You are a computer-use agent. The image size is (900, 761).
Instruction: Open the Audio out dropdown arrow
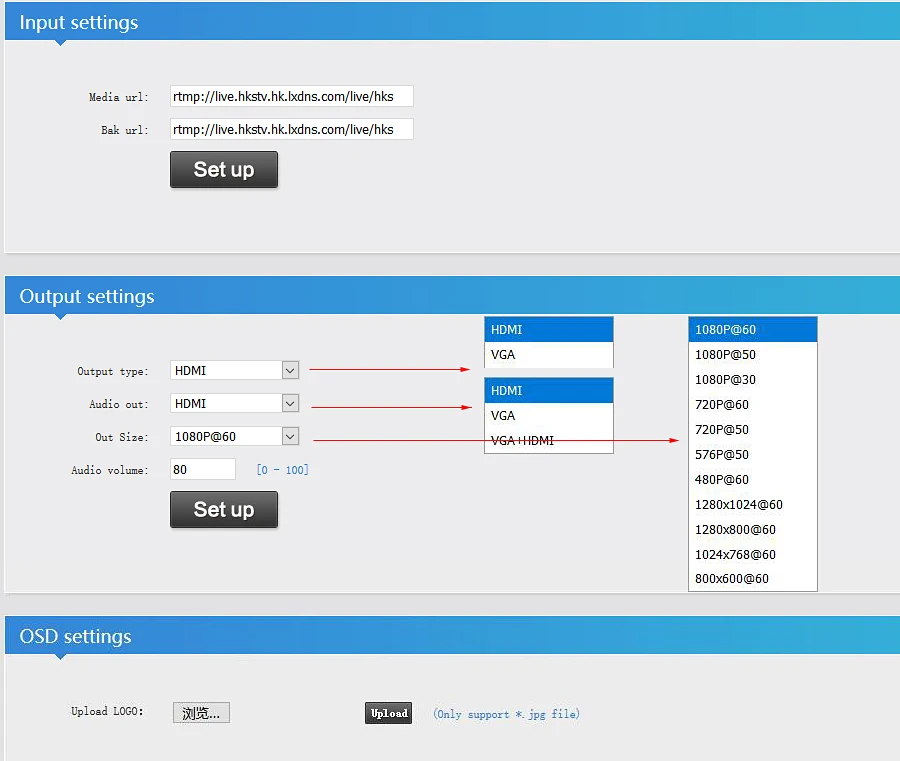(290, 403)
